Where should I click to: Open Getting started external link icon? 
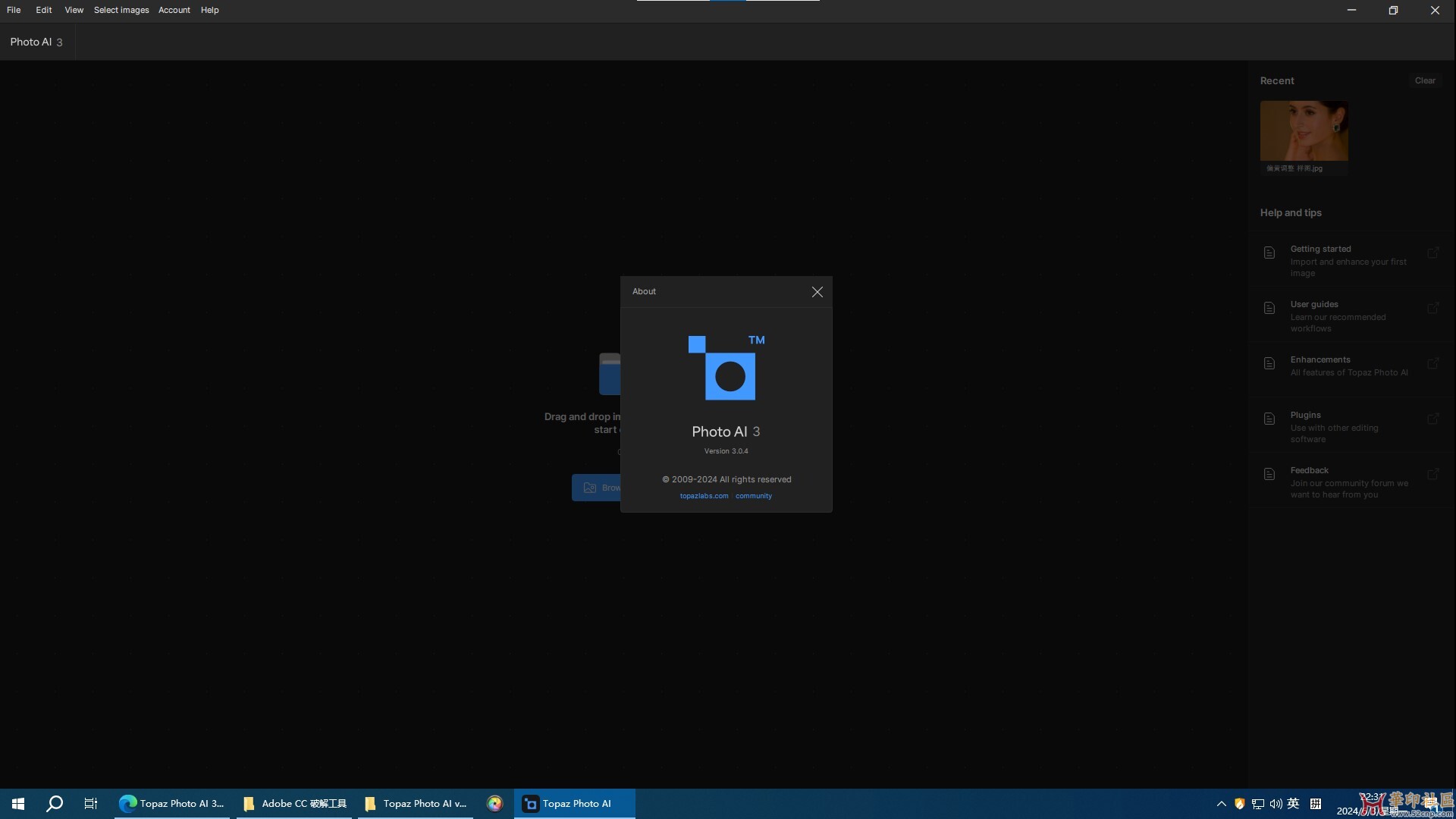coord(1433,253)
